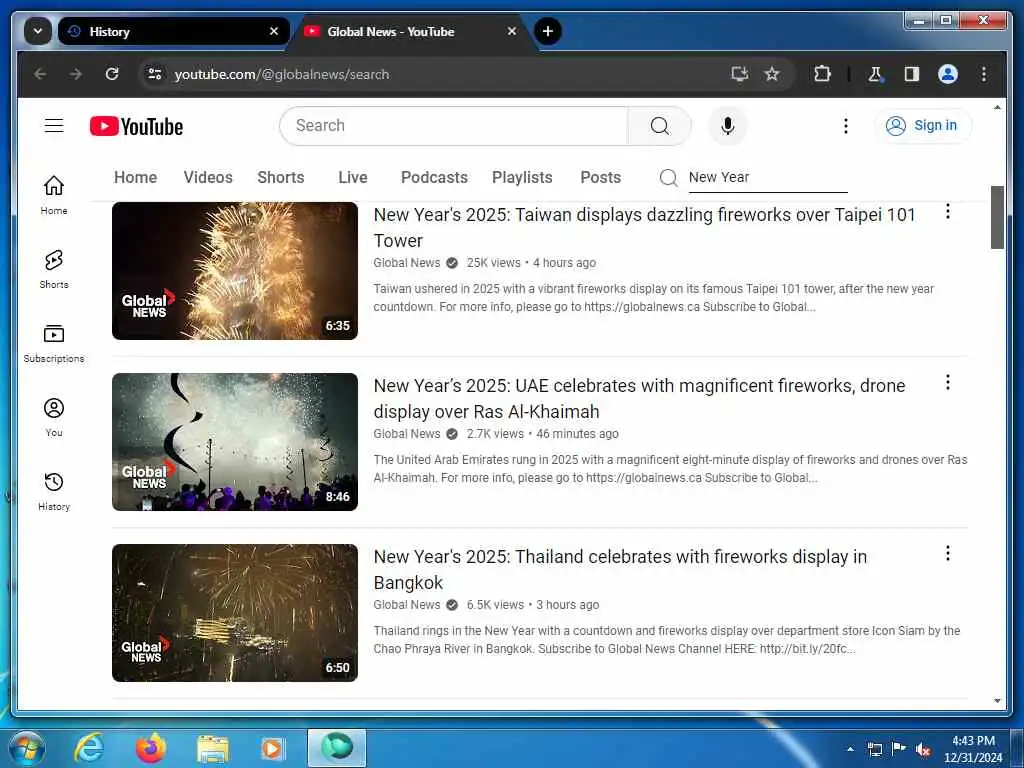This screenshot has height=768, width=1024.
Task: Launch Firefox from the taskbar
Action: tap(151, 748)
